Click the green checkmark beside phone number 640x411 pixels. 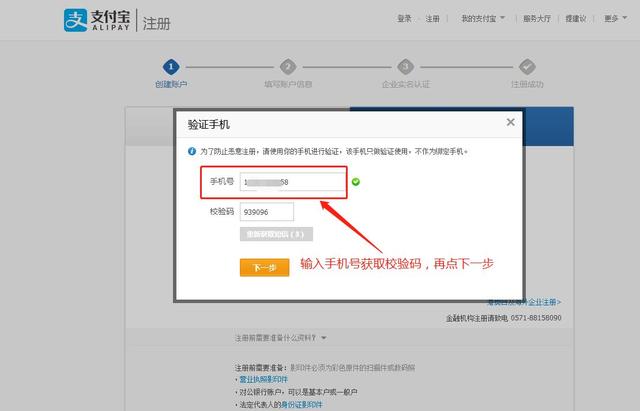[356, 182]
